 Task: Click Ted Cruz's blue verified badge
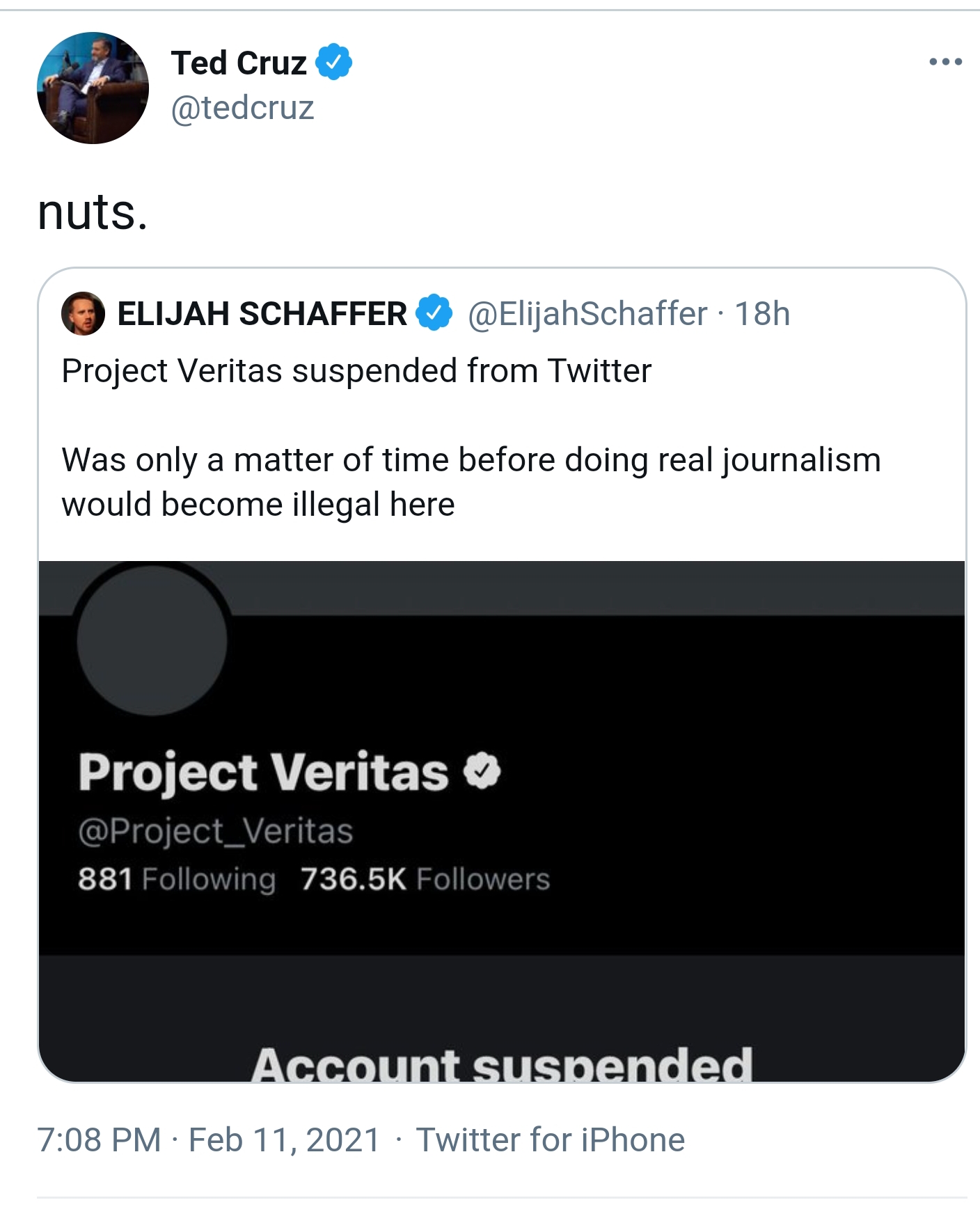click(334, 63)
